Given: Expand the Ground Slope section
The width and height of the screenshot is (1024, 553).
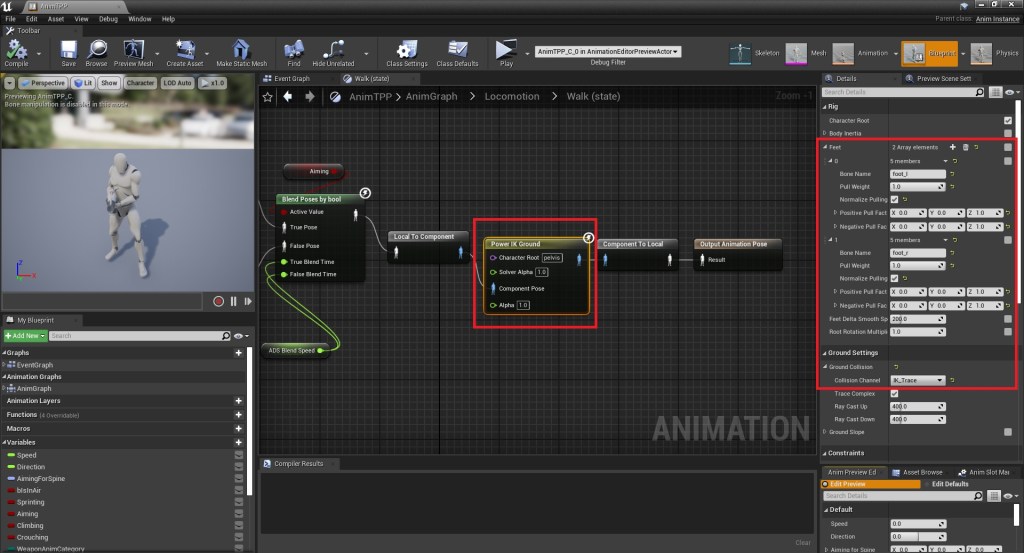Looking at the screenshot, I should 826,432.
